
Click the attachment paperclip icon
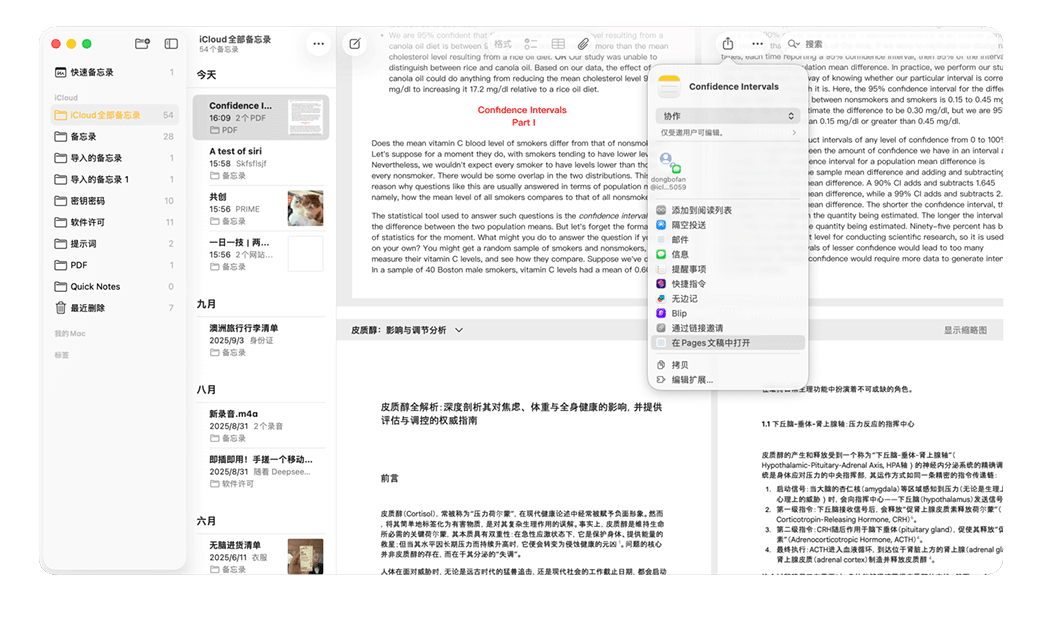(x=585, y=44)
